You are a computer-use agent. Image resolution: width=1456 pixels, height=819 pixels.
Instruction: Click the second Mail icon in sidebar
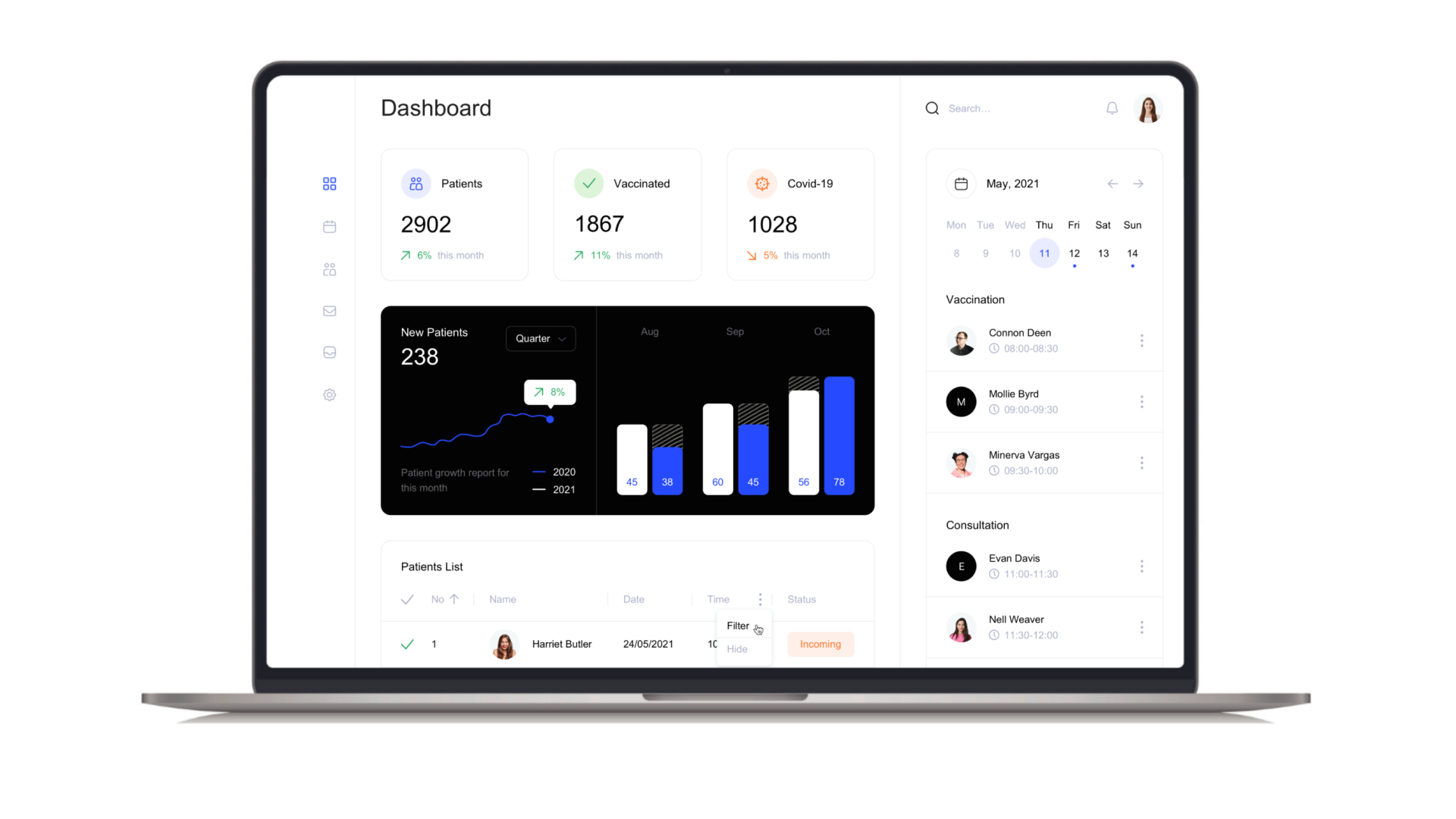[330, 352]
